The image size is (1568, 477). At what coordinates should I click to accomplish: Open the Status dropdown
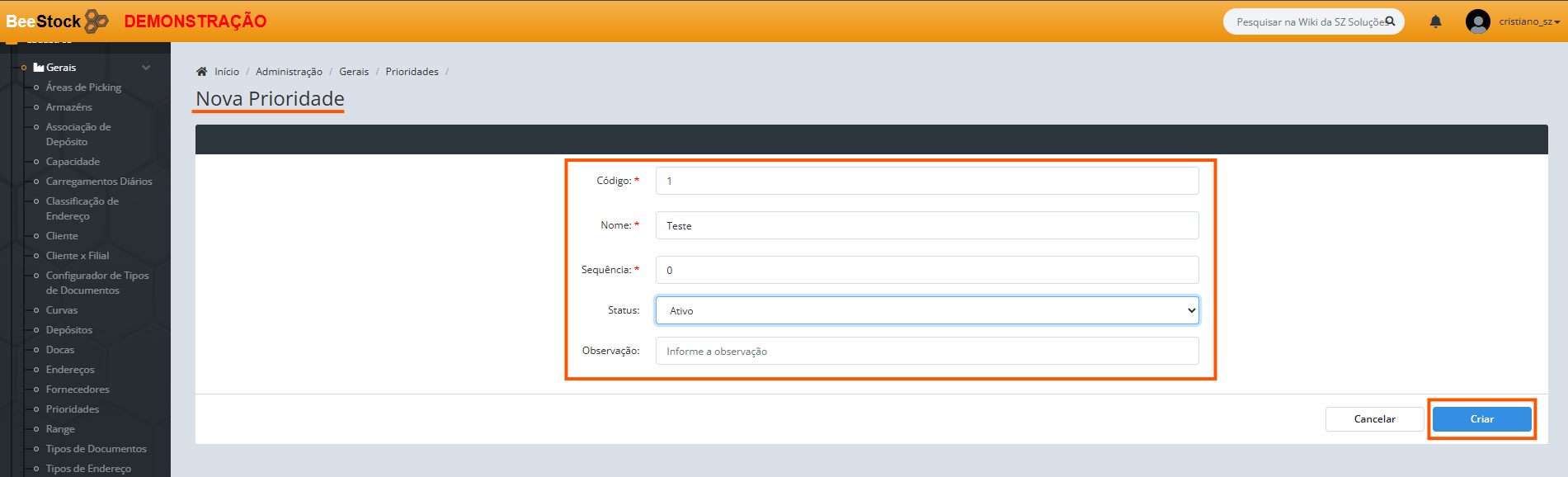[x=926, y=310]
